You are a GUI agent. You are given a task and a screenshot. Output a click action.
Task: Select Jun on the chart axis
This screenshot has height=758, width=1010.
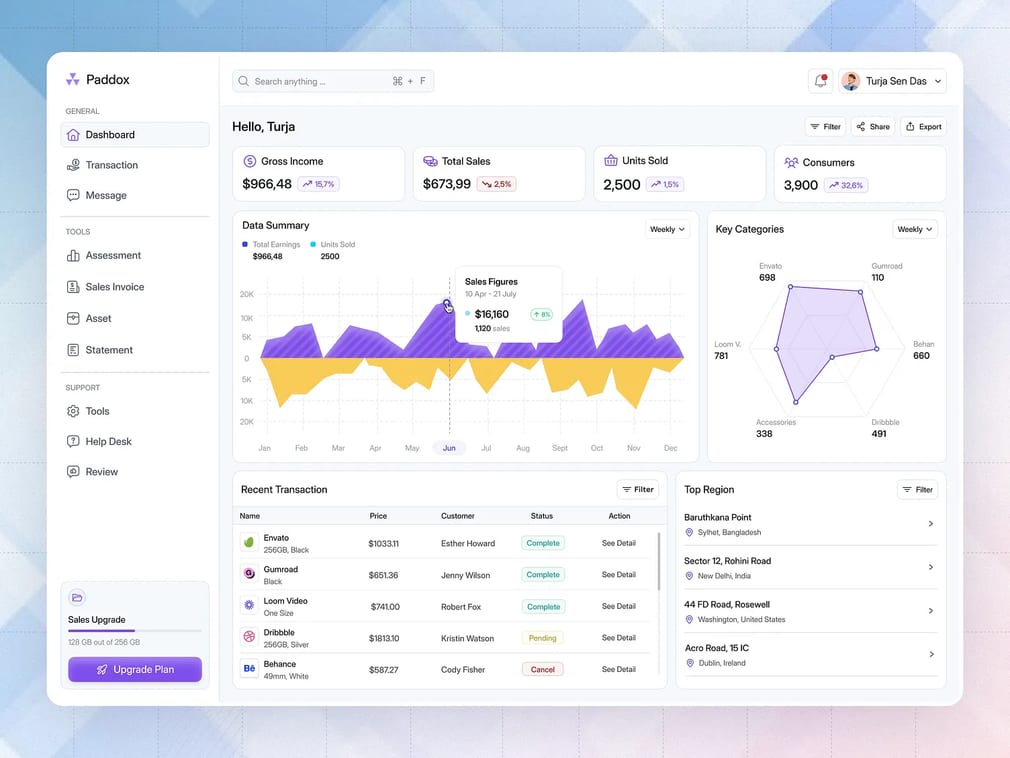[449, 448]
